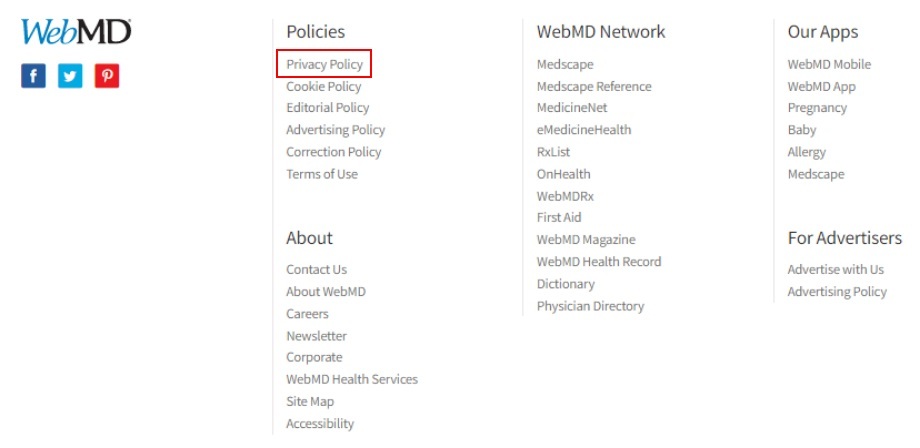The image size is (920, 448).
Task: Go to WebMD Magazine
Action: pos(586,240)
